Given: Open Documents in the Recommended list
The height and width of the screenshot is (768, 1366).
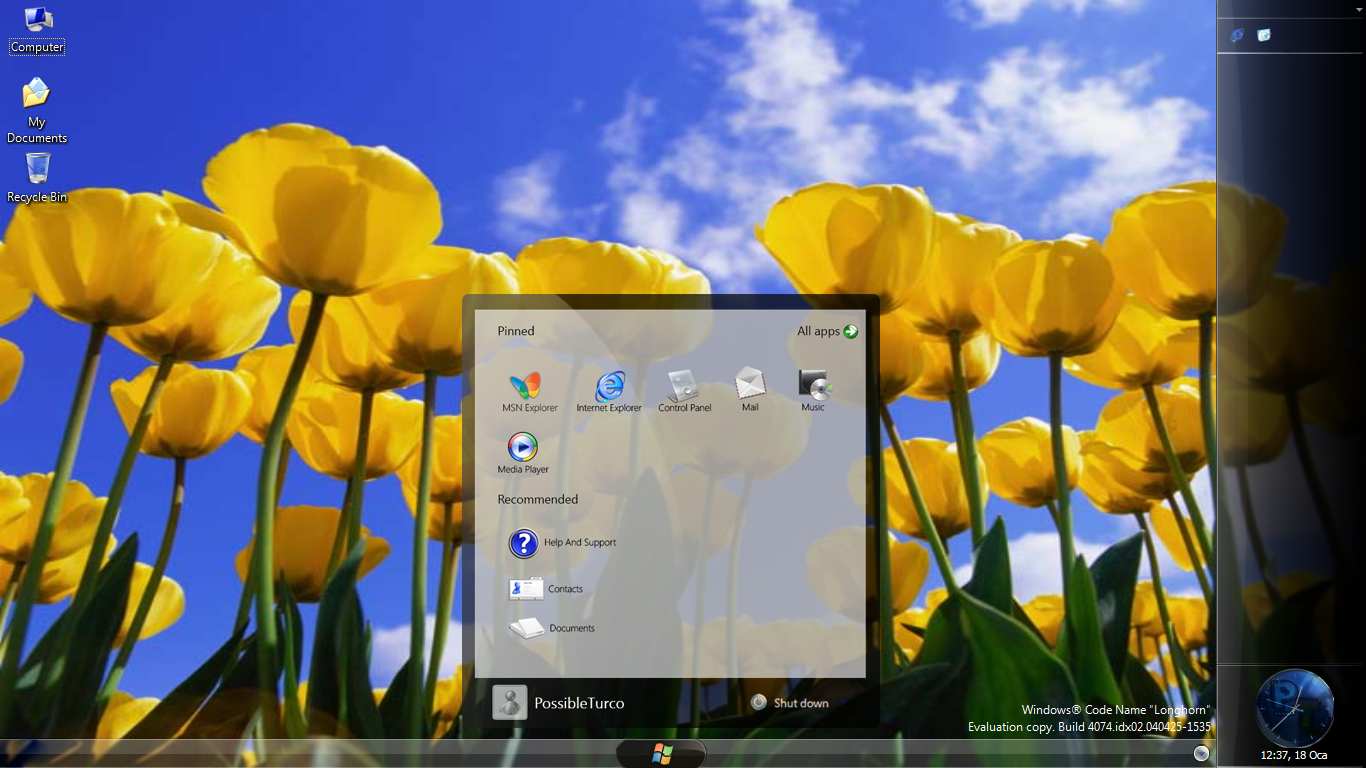Looking at the screenshot, I should pyautogui.click(x=551, y=628).
